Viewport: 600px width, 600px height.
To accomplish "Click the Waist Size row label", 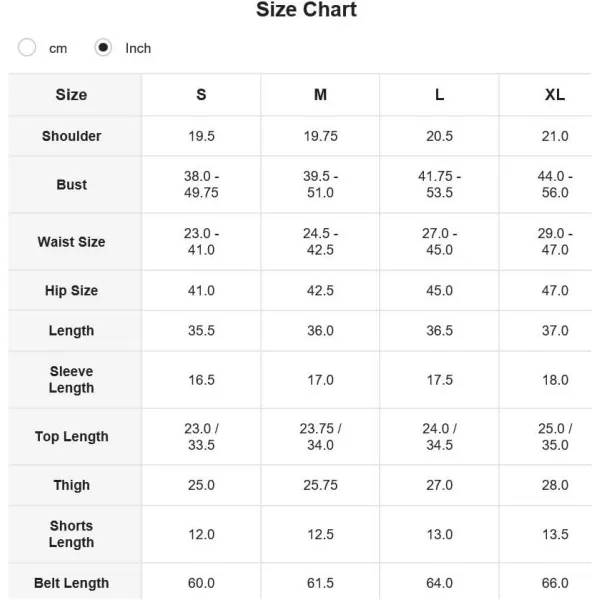I will click(x=72, y=242).
